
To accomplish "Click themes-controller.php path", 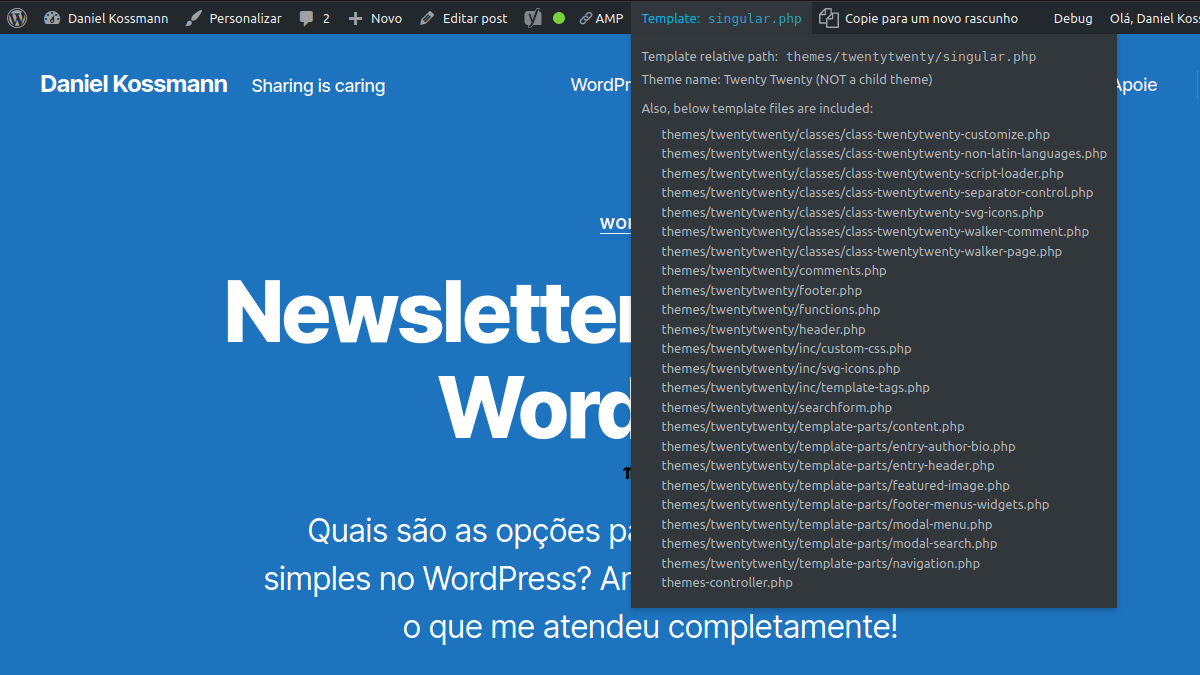I will (727, 583).
